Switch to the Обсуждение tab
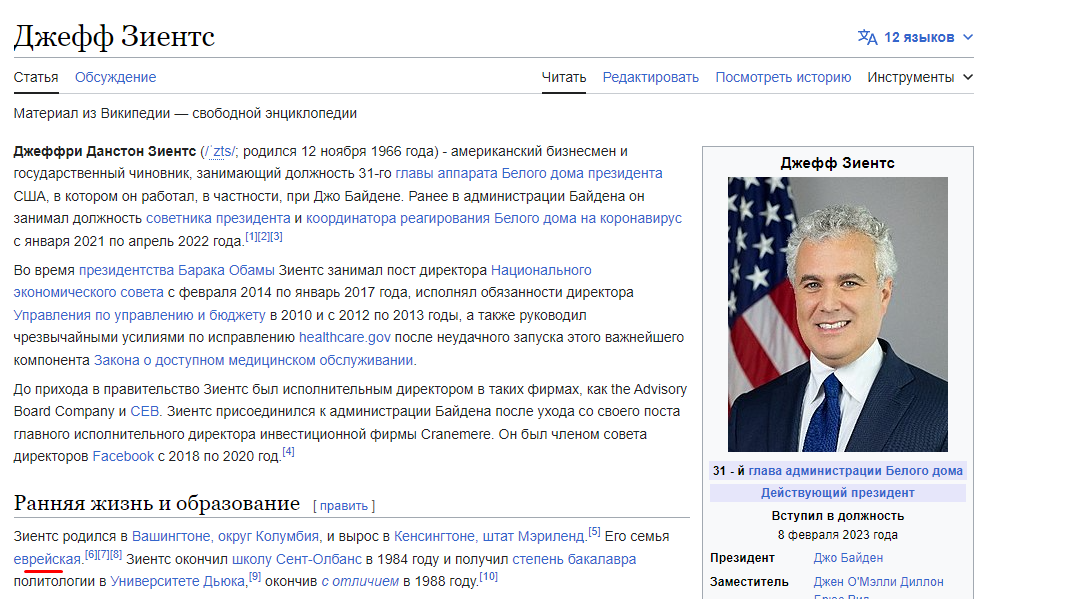This screenshot has width=1071, height=599. (115, 77)
